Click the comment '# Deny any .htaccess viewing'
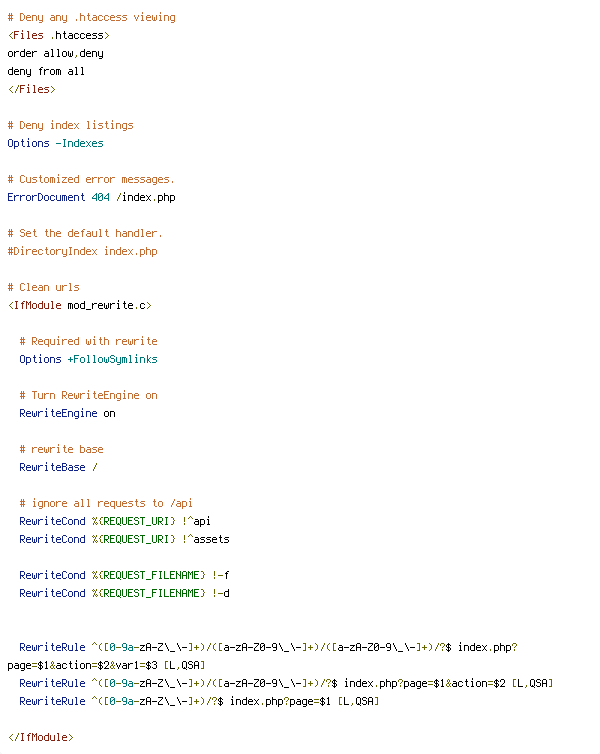The image size is (600, 754). (x=91, y=18)
